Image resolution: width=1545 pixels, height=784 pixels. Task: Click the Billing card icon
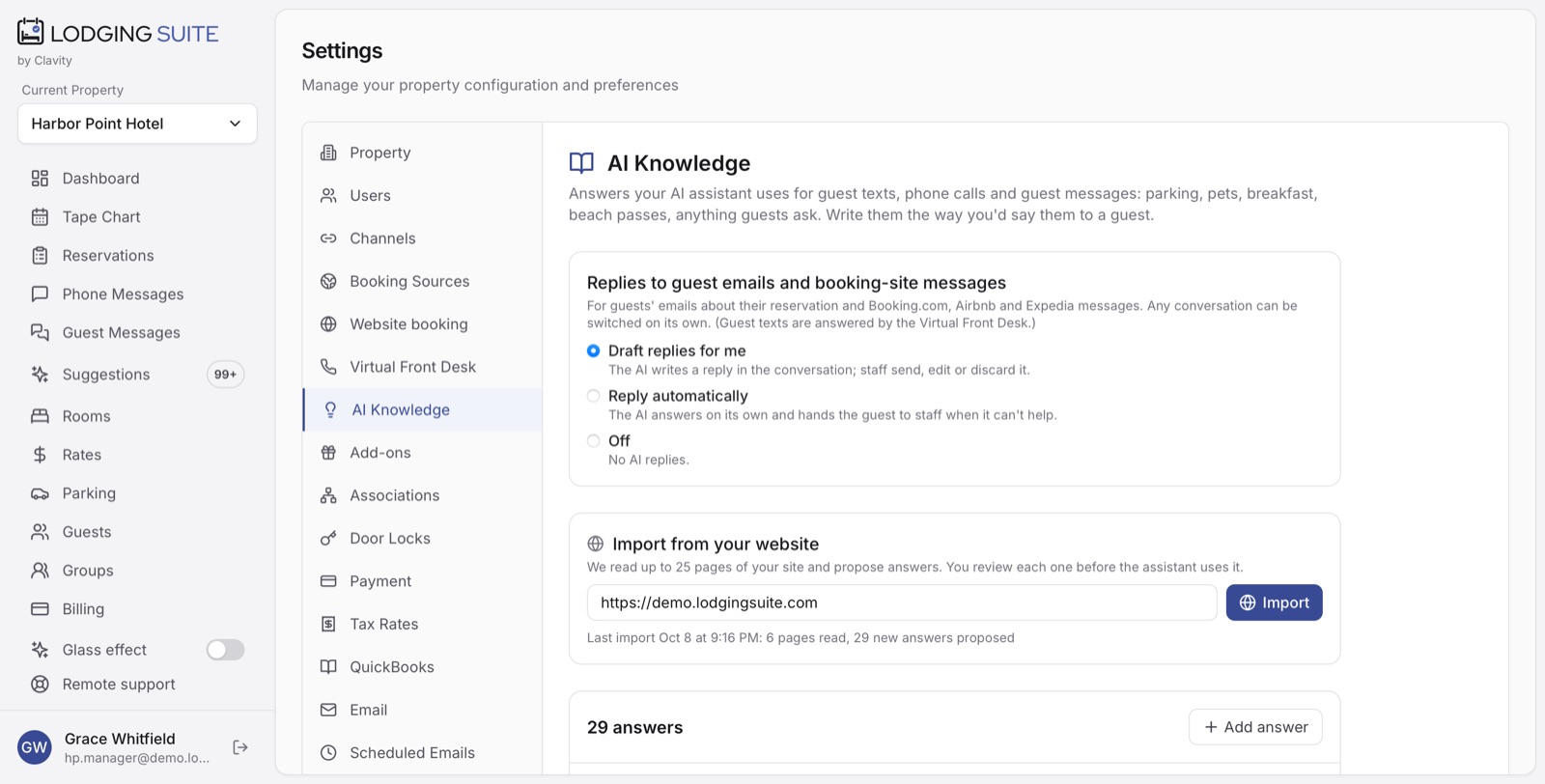(x=40, y=609)
